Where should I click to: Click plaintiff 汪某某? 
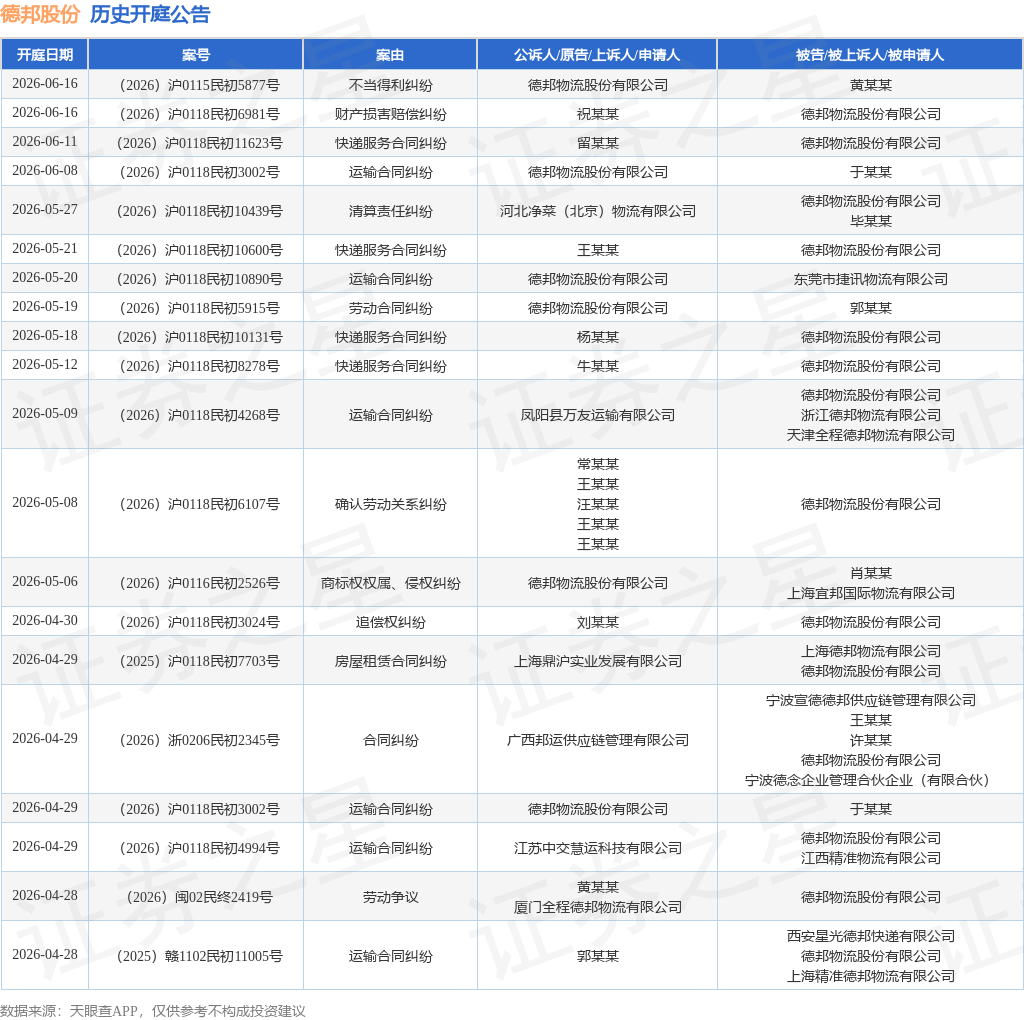coord(598,504)
